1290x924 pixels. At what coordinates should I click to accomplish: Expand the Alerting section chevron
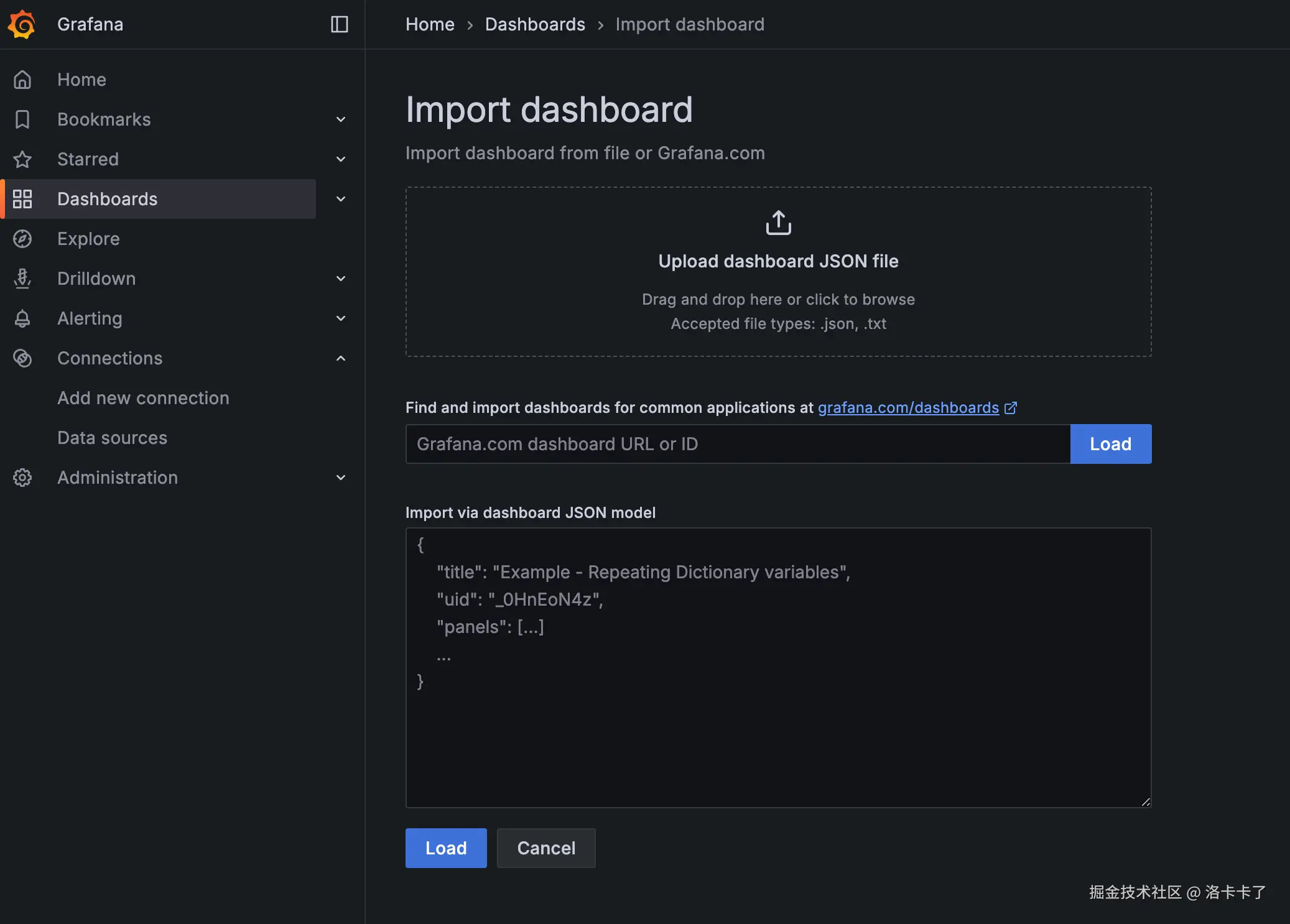pos(341,318)
